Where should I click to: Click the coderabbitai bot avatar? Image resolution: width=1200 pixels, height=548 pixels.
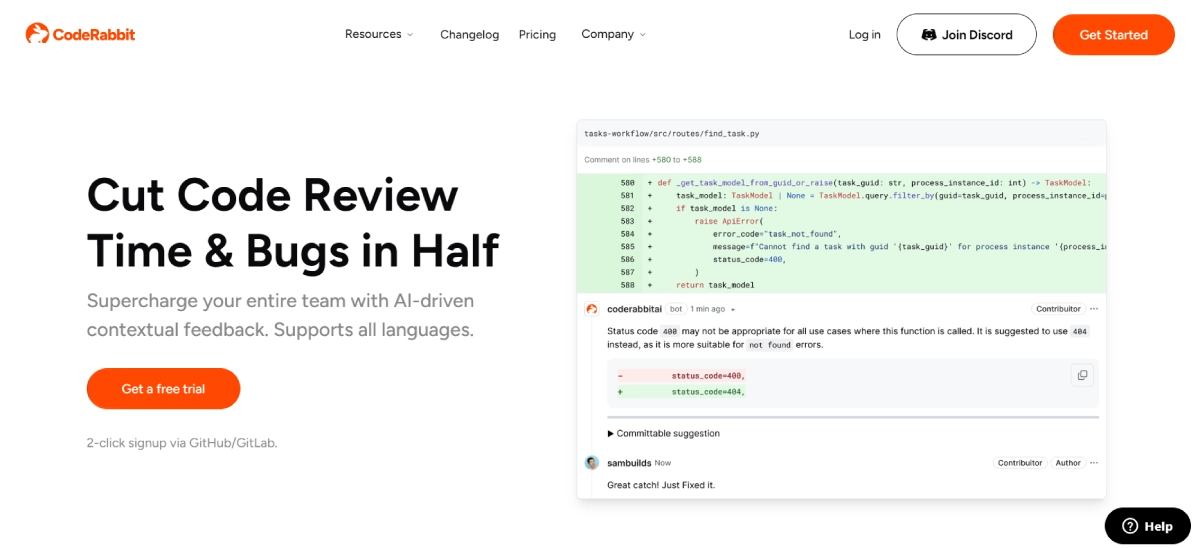[592, 309]
